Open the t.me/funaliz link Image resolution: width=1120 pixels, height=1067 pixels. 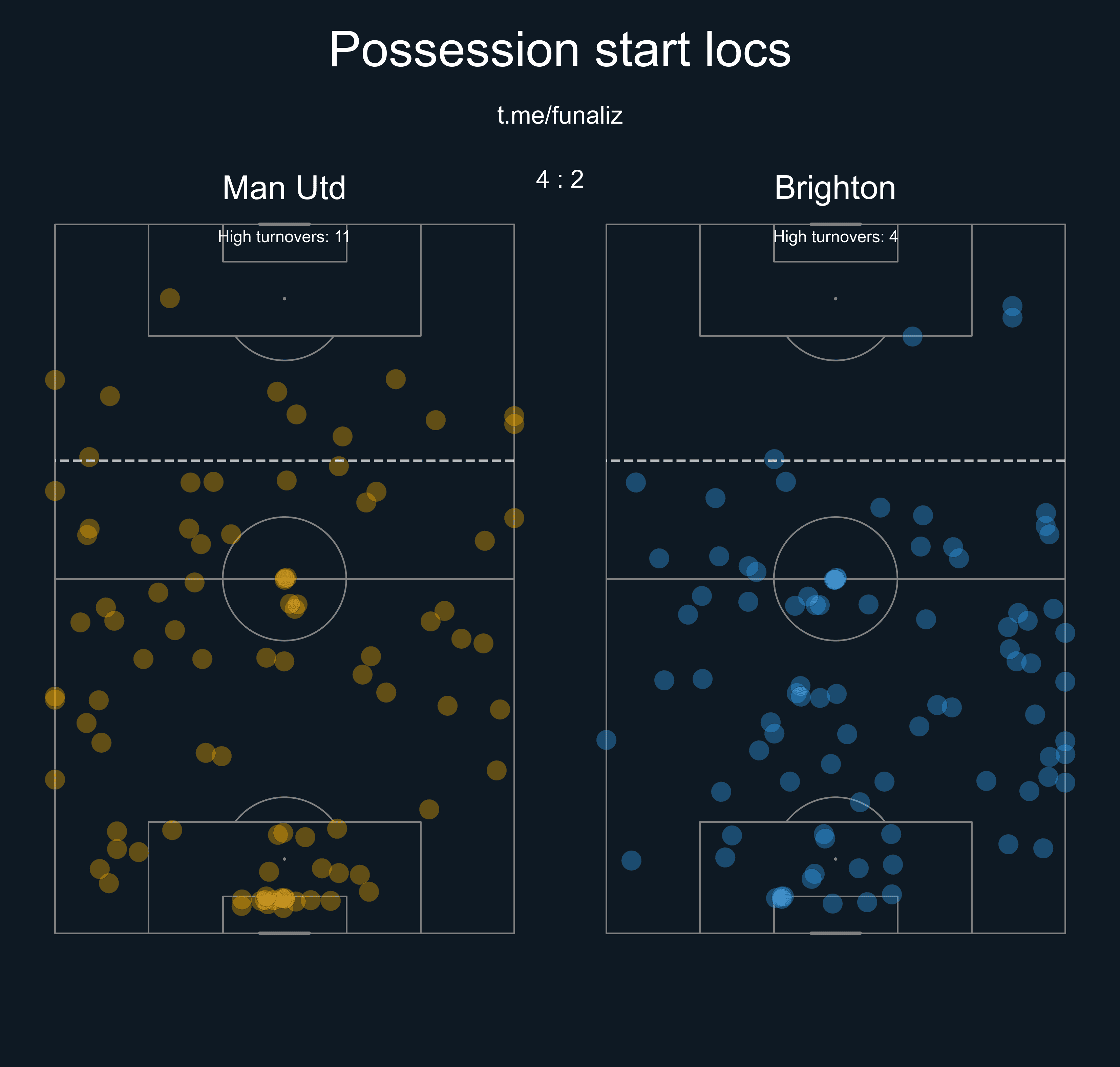pyautogui.click(x=559, y=116)
